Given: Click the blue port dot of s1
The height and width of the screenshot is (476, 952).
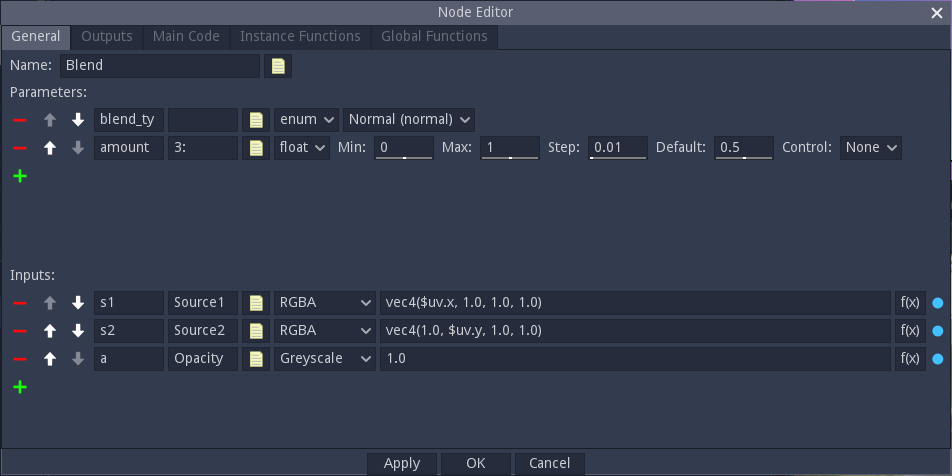Looking at the screenshot, I should point(938,303).
